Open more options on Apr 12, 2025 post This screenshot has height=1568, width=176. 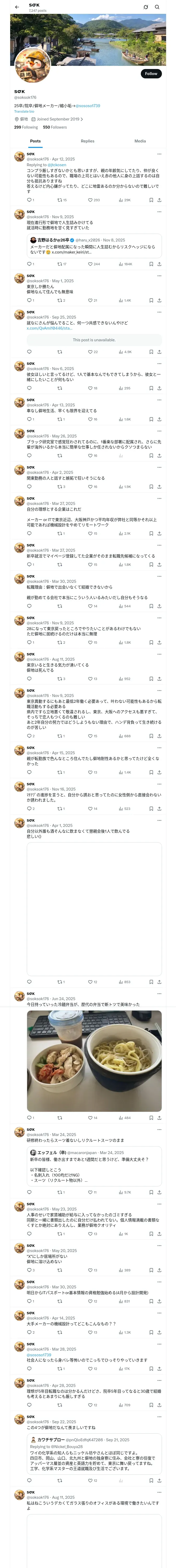click(159, 154)
